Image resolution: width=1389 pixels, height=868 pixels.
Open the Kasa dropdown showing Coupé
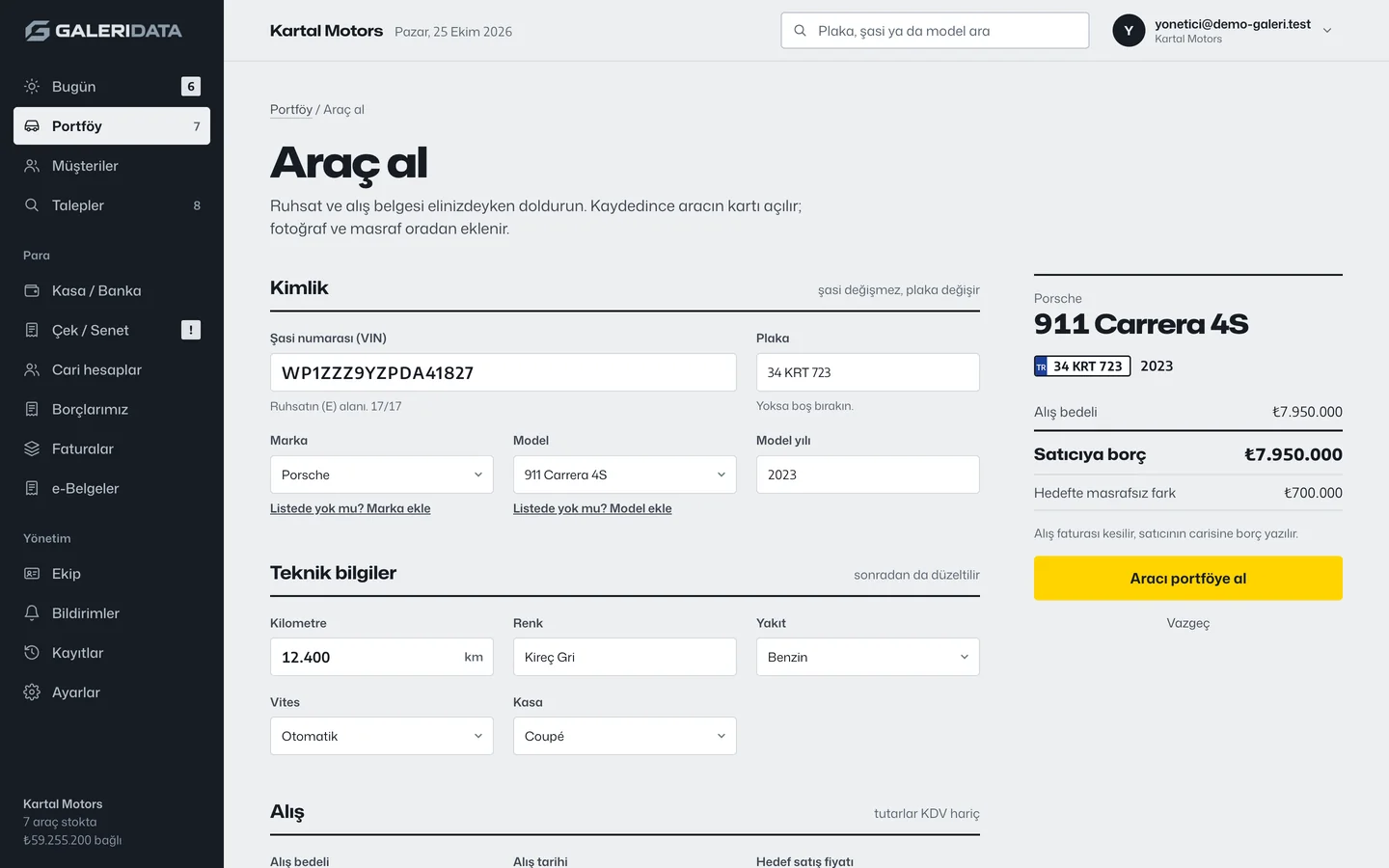625,736
